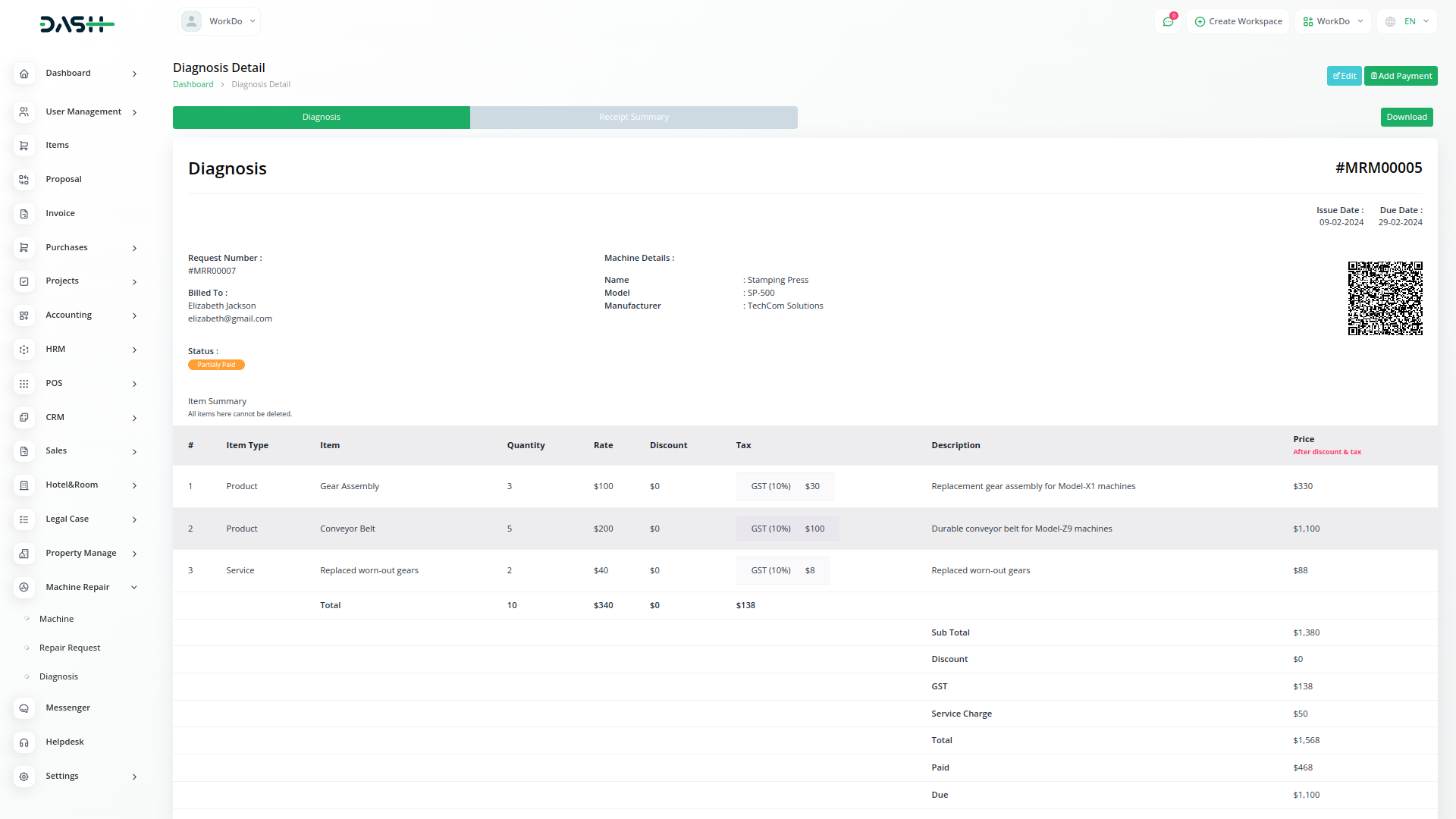This screenshot has width=1456, height=819.
Task: Expand the Accounting menu chevron
Action: click(134, 315)
